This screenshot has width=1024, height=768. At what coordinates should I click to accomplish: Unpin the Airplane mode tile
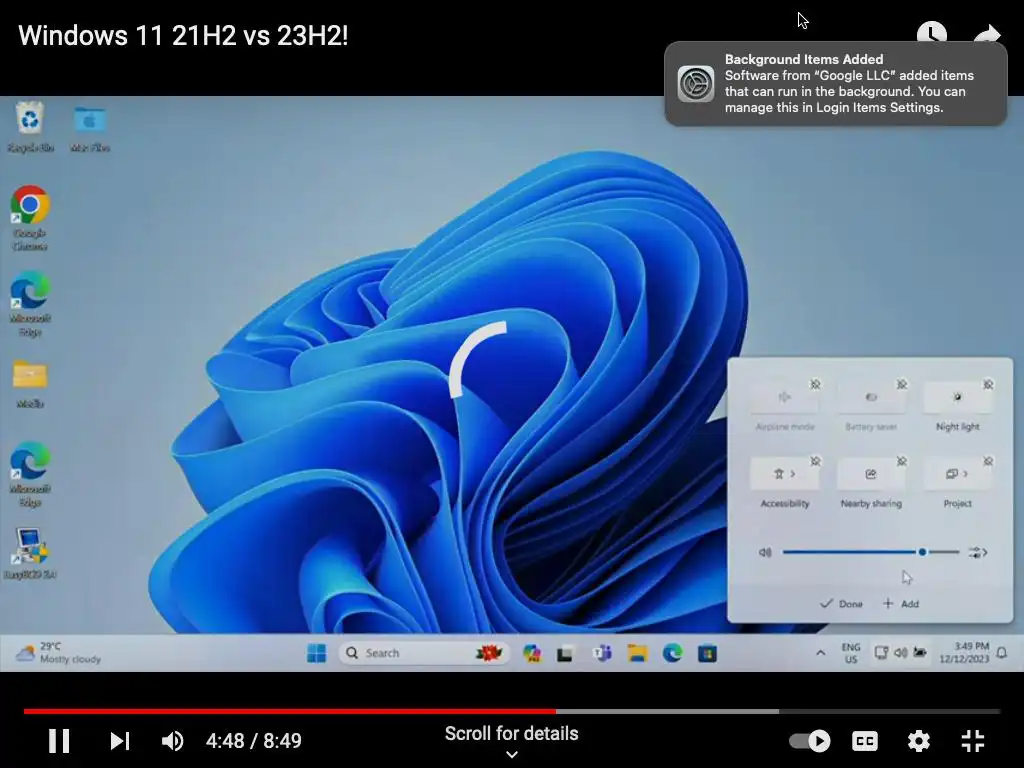816,384
